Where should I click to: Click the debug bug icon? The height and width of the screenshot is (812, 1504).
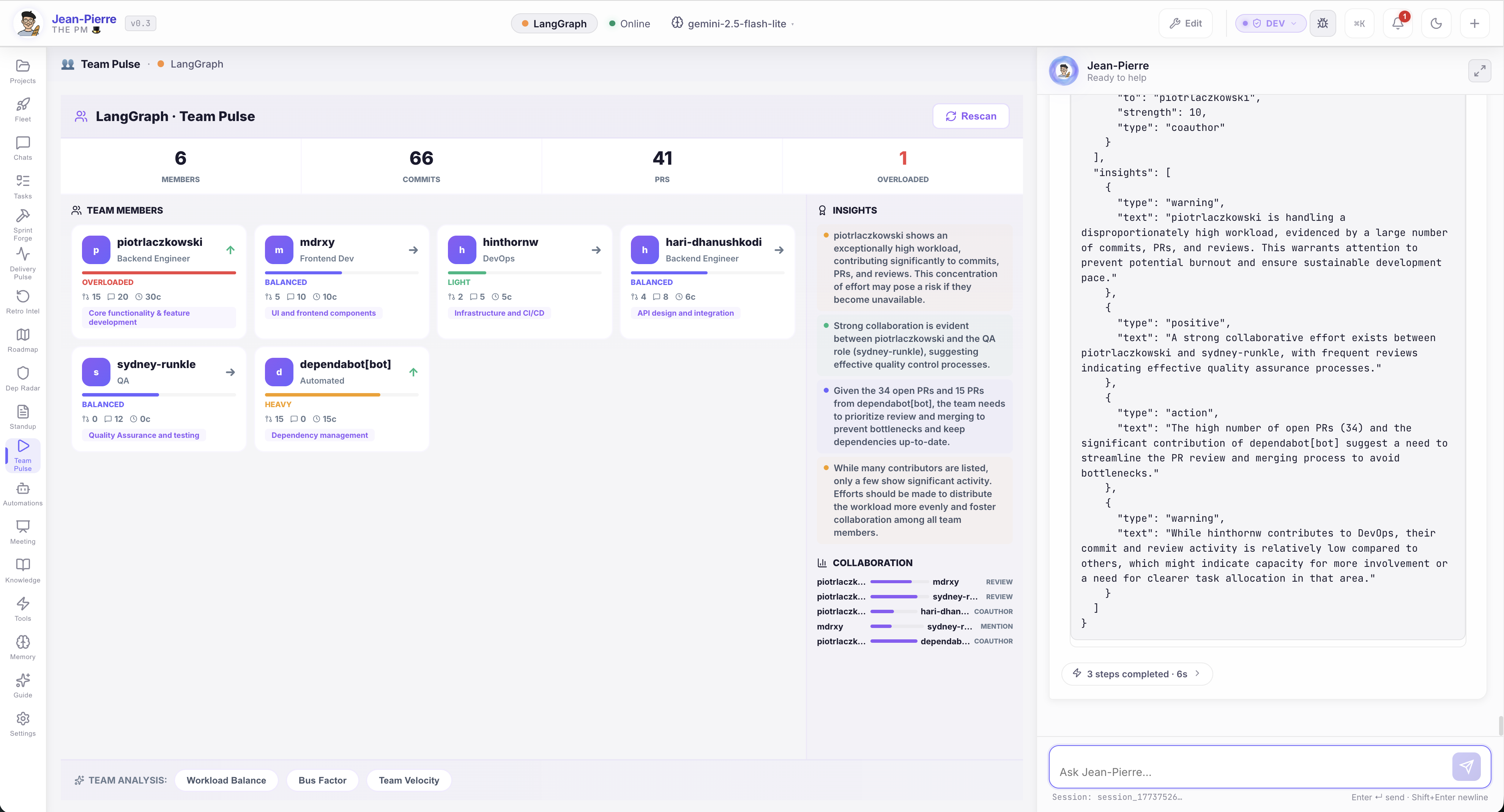1323,24
